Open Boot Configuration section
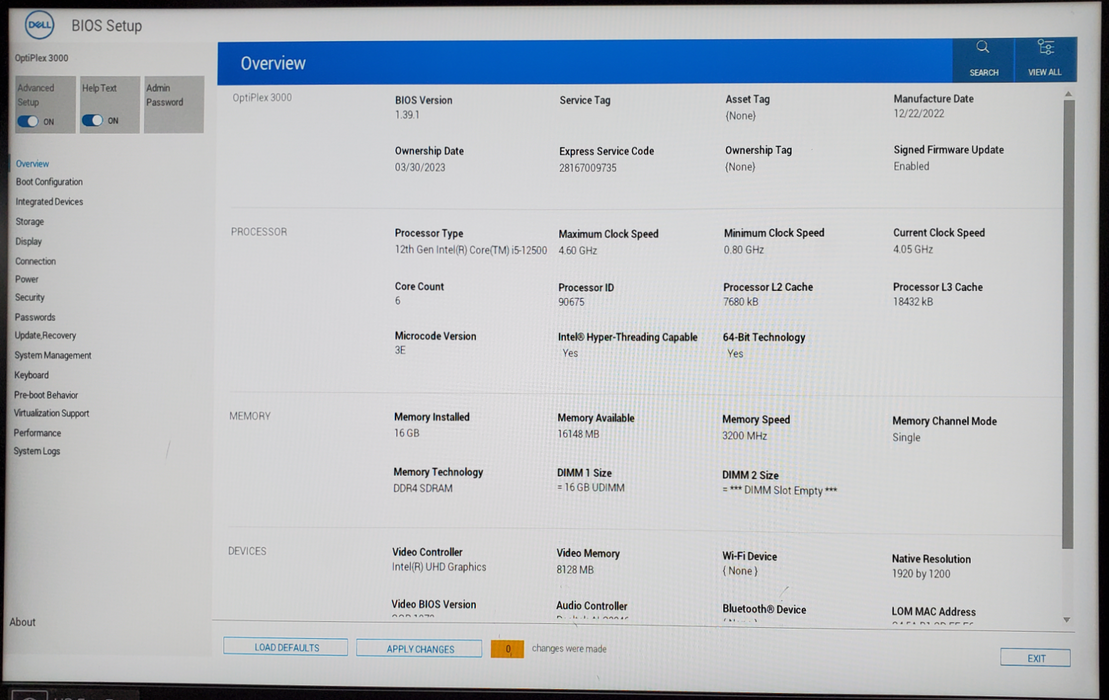This screenshot has height=700, width=1109. (x=50, y=182)
